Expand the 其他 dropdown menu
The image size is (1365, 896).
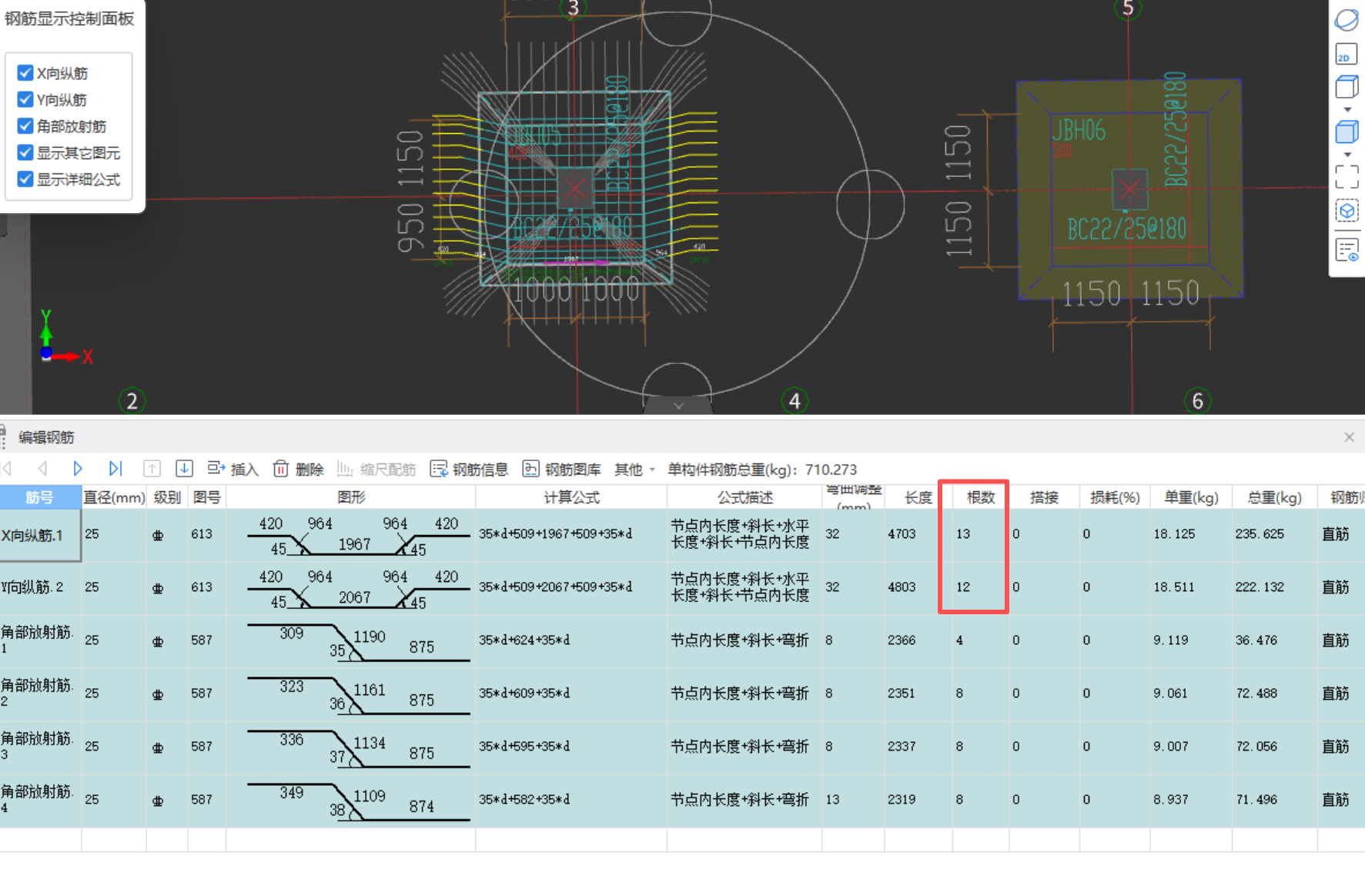634,469
